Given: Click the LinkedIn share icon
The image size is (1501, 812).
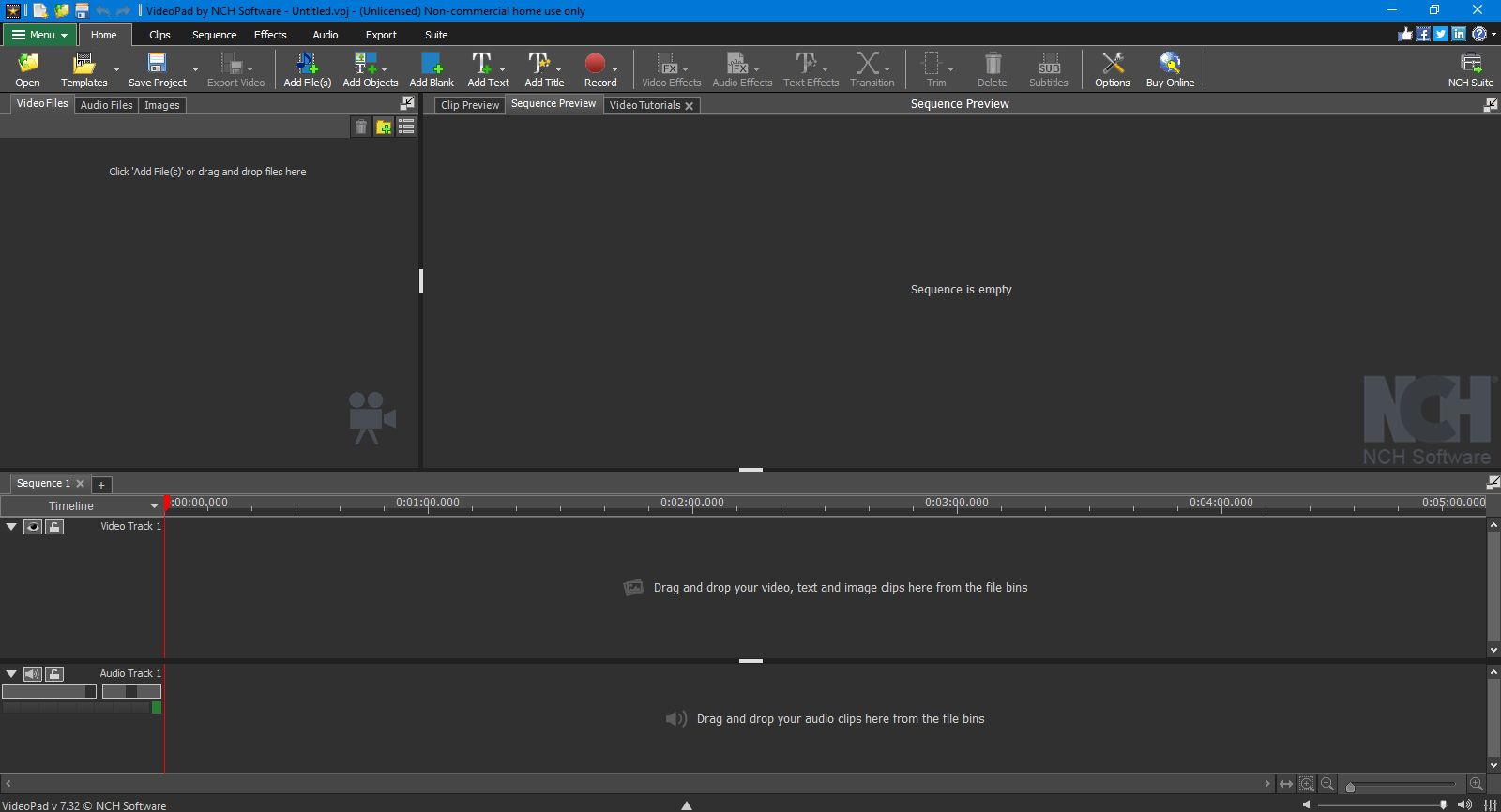Looking at the screenshot, I should click(x=1459, y=34).
